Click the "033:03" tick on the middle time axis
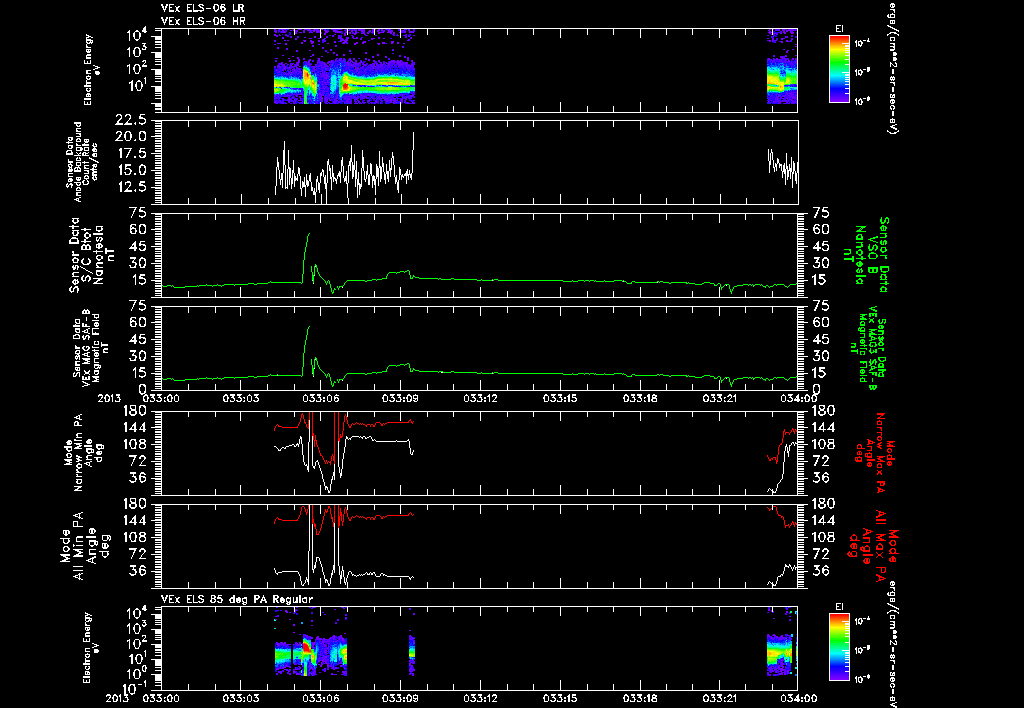 pyautogui.click(x=241, y=396)
